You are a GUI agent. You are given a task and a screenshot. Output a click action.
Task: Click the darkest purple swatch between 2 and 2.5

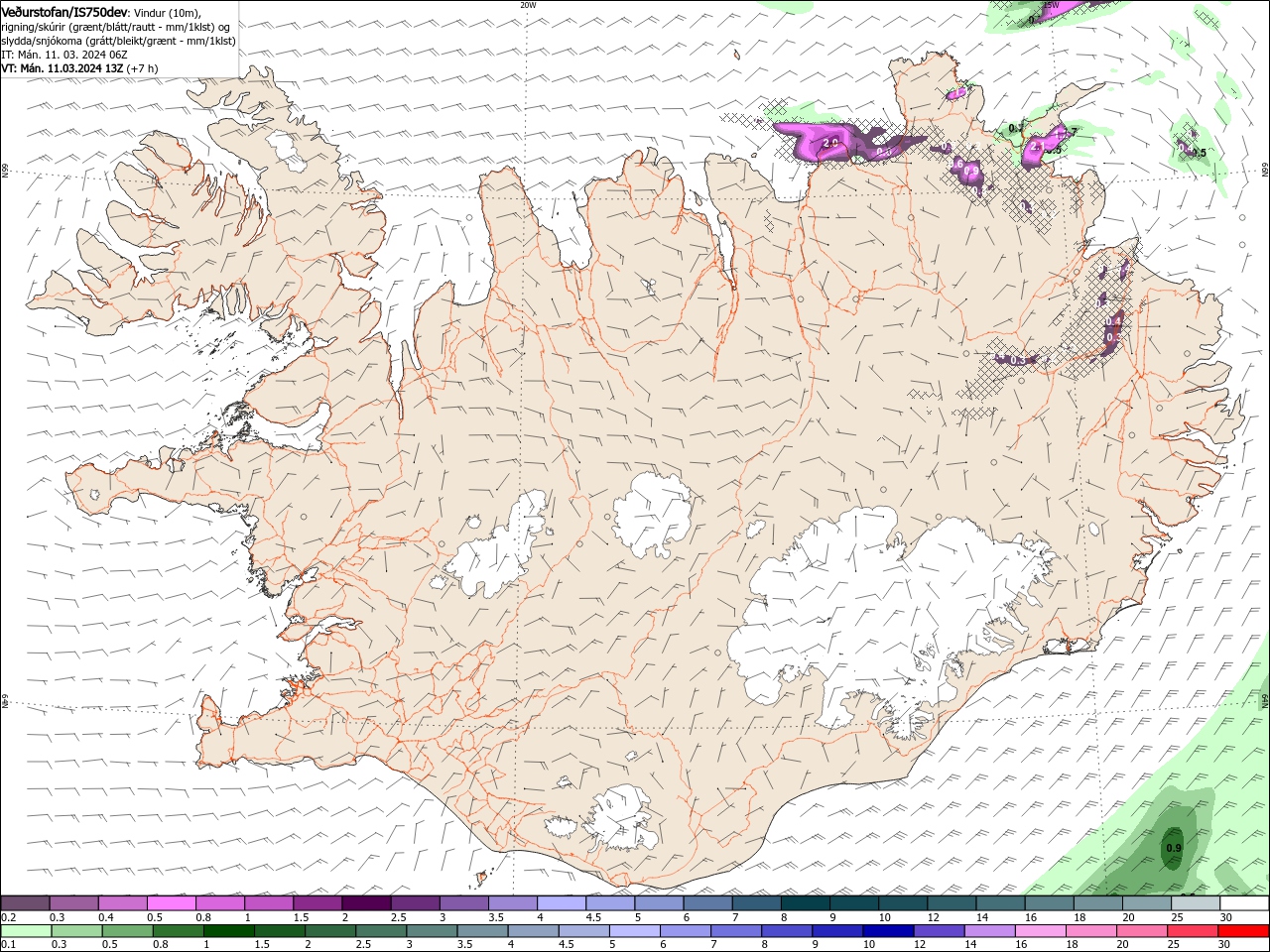[366, 903]
